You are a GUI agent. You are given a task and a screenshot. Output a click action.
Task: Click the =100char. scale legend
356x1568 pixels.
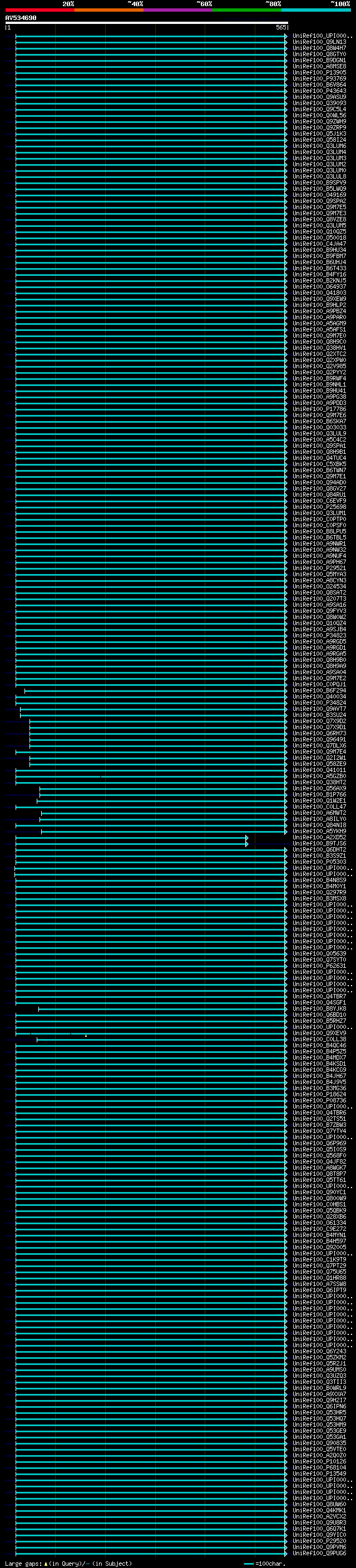coord(265,1563)
